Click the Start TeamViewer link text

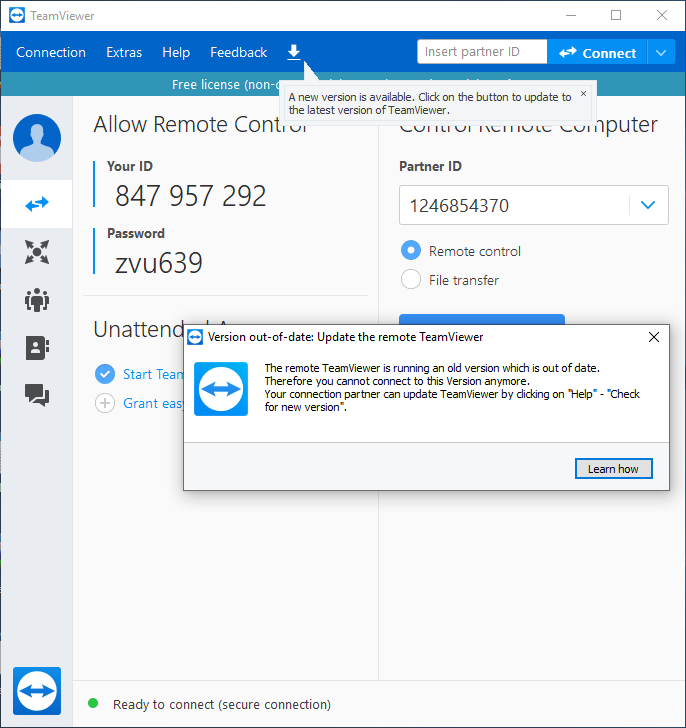pyautogui.click(x=153, y=374)
